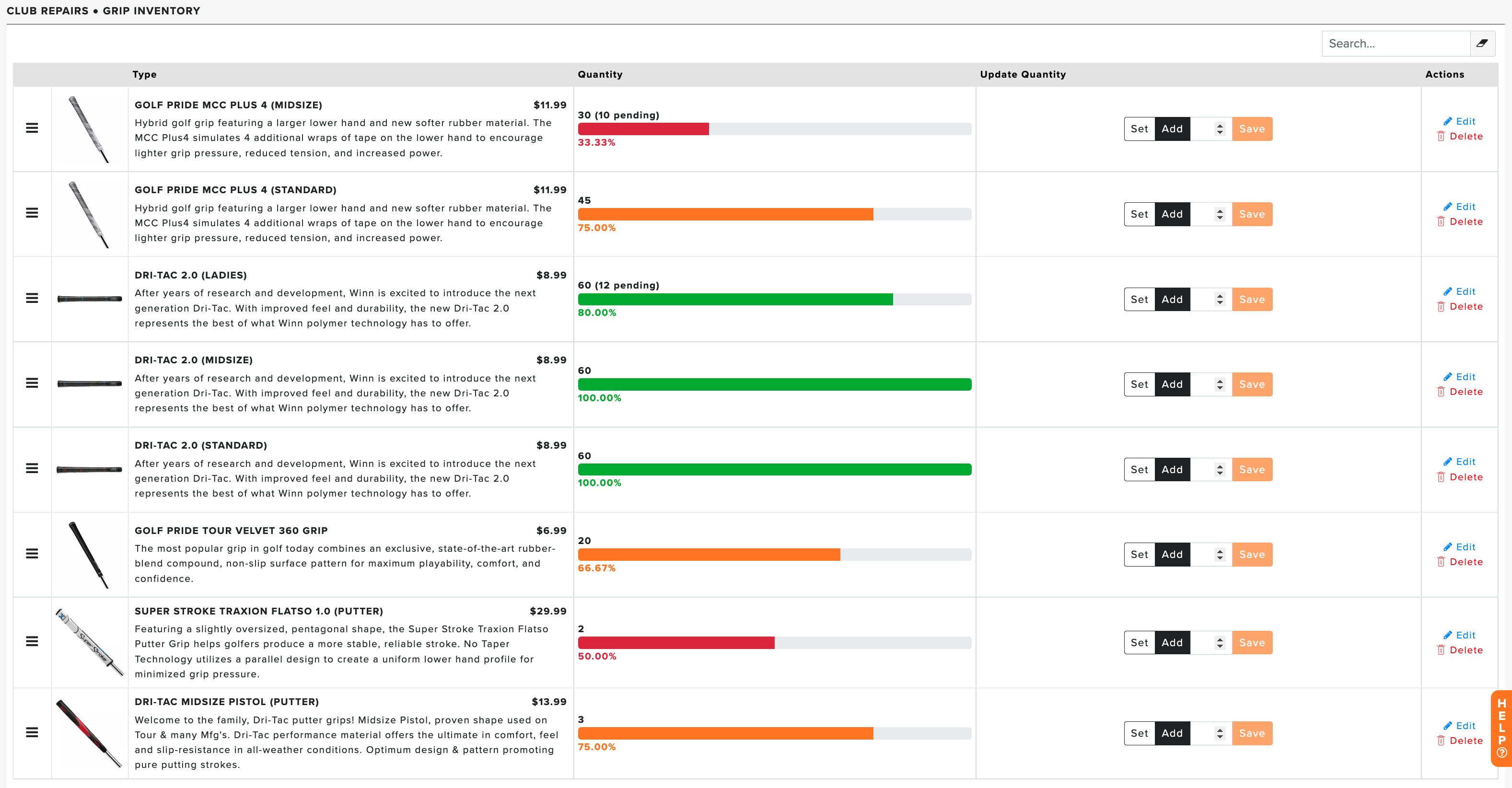This screenshot has height=788, width=1512.
Task: Click drag handle for Tour Velvet 360 Grip
Action: coord(32,553)
